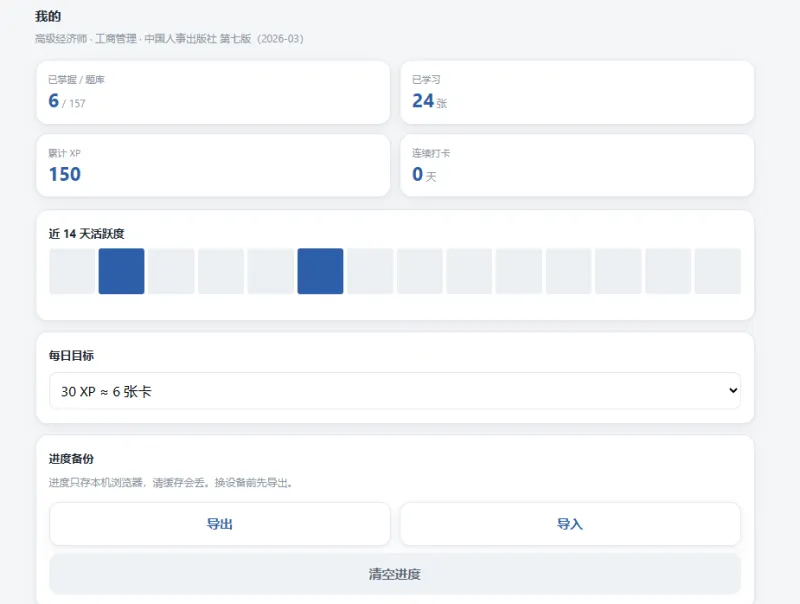Screen dimensions: 800x604
Task: Click the 高级经济师 subtitle text
Action: (x=169, y=39)
